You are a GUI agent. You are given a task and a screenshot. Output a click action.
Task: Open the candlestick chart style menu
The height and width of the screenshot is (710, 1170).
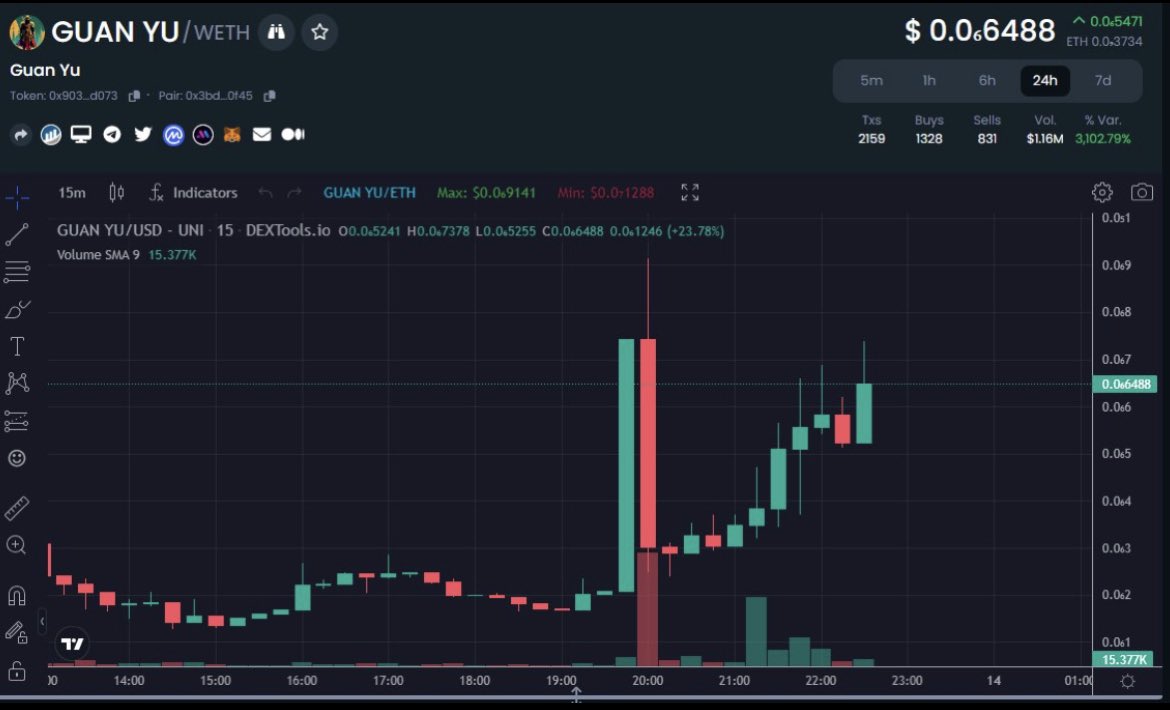point(116,192)
